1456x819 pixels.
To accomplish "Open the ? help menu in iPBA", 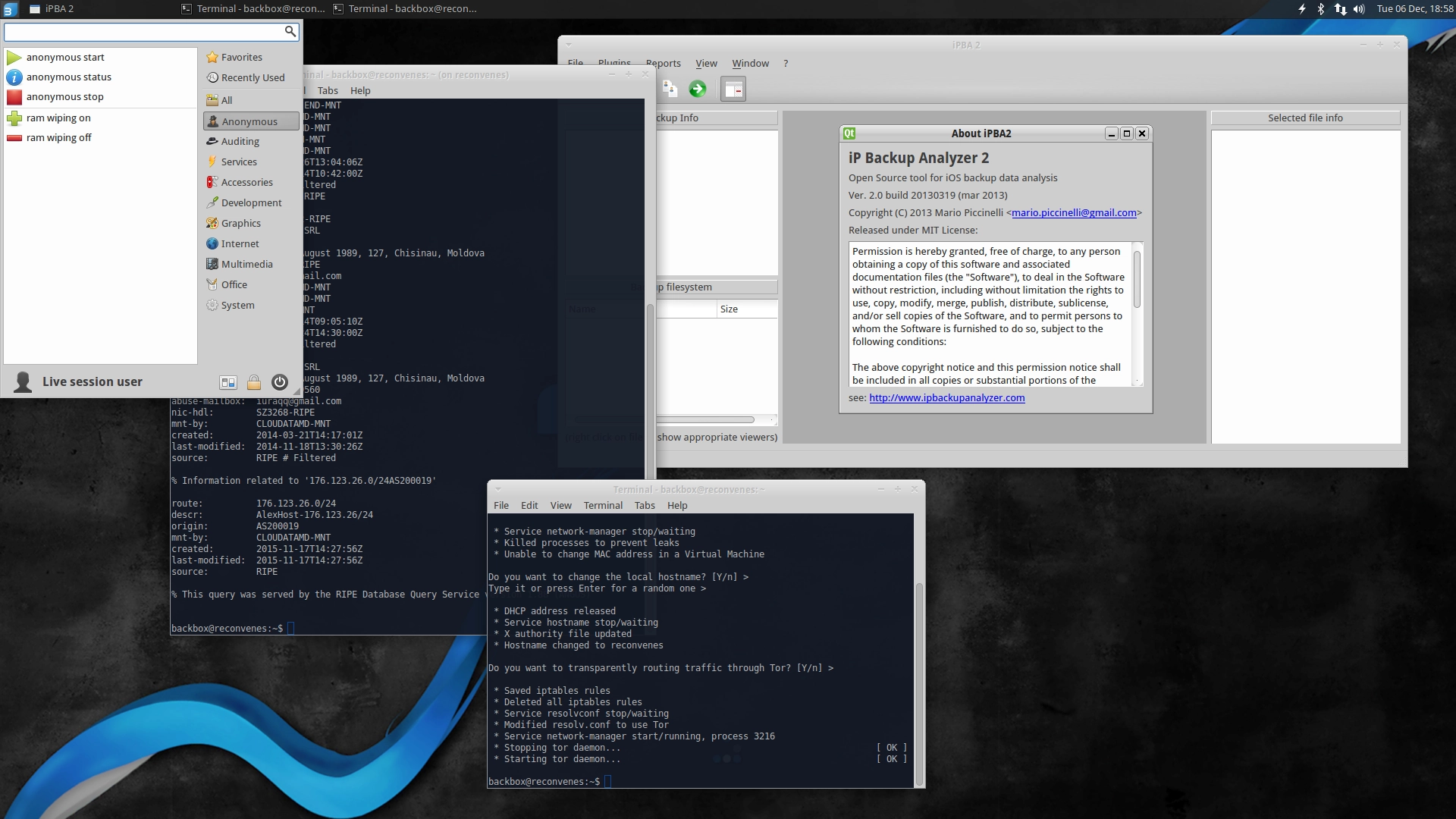I will tap(786, 63).
